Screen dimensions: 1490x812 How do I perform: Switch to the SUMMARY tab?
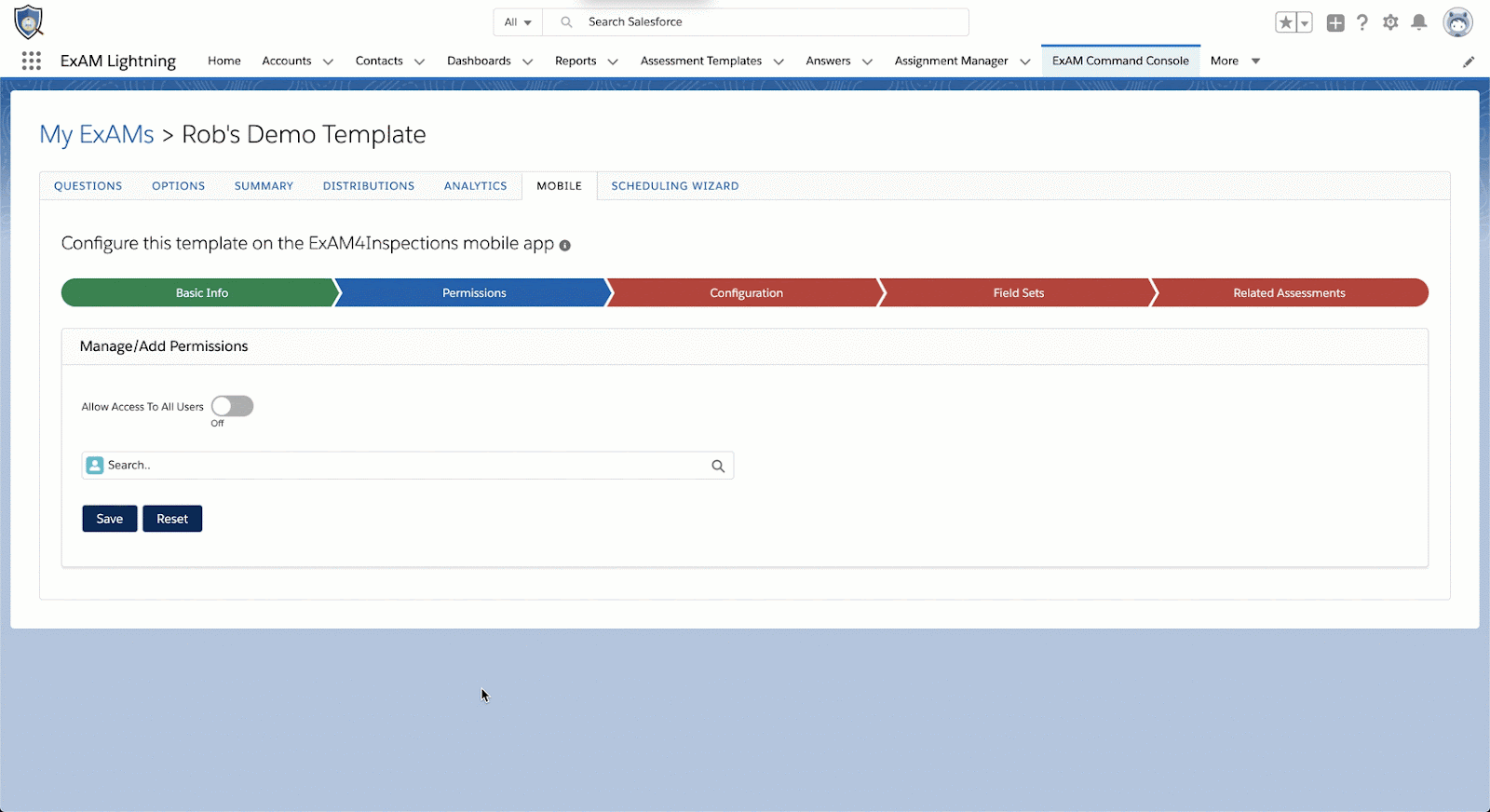click(x=264, y=186)
